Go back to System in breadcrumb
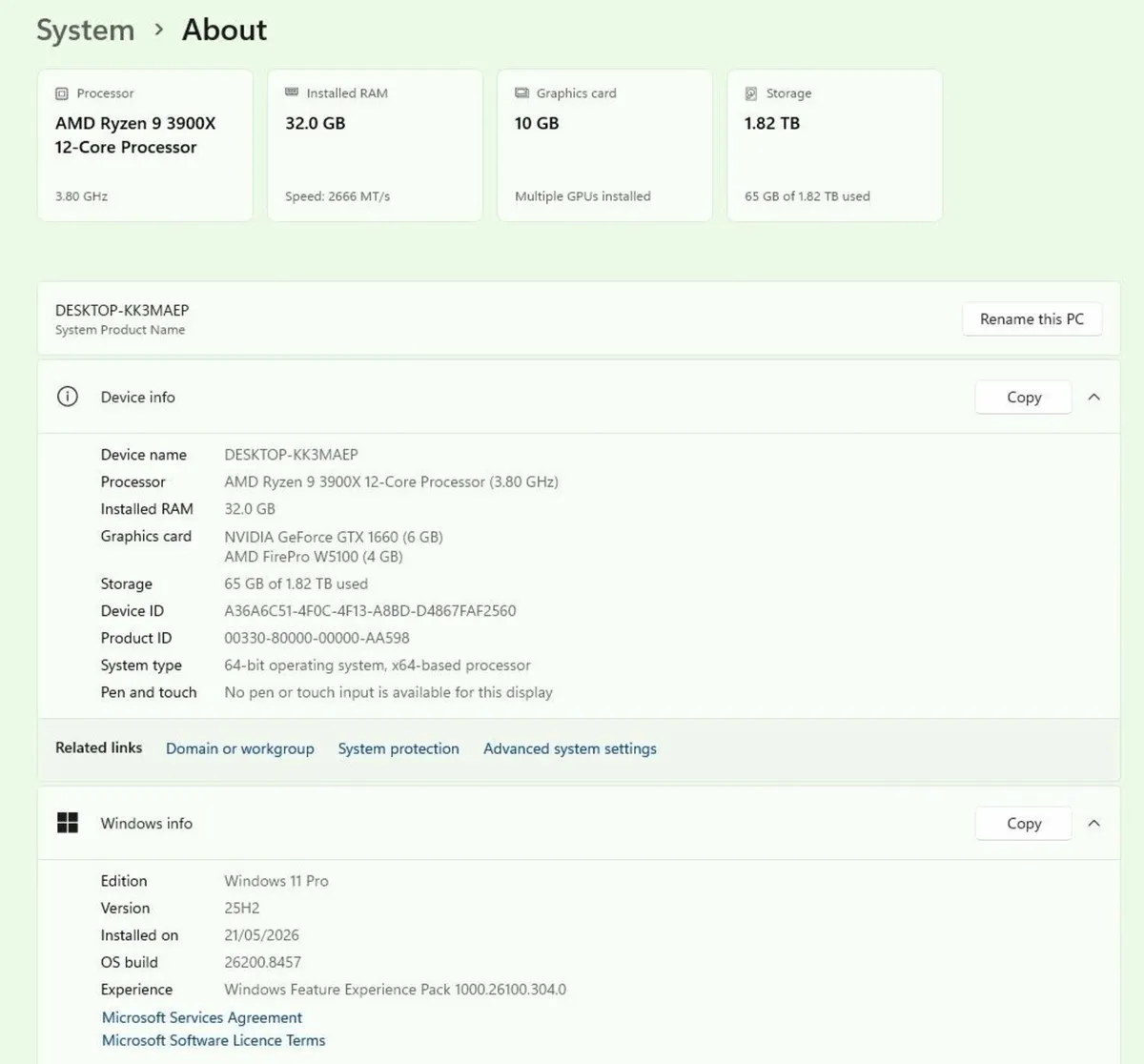Image resolution: width=1144 pixels, height=1064 pixels. point(86,30)
